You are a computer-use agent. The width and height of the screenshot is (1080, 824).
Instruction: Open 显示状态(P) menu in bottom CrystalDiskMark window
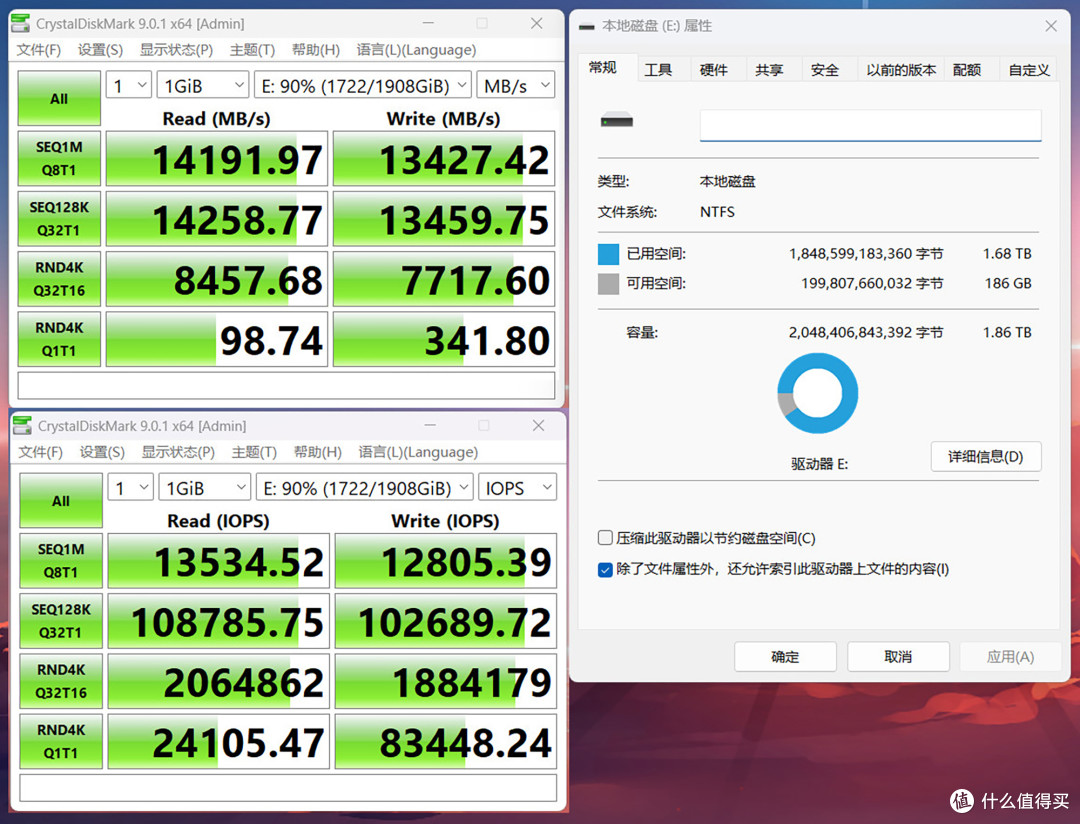coord(178,452)
